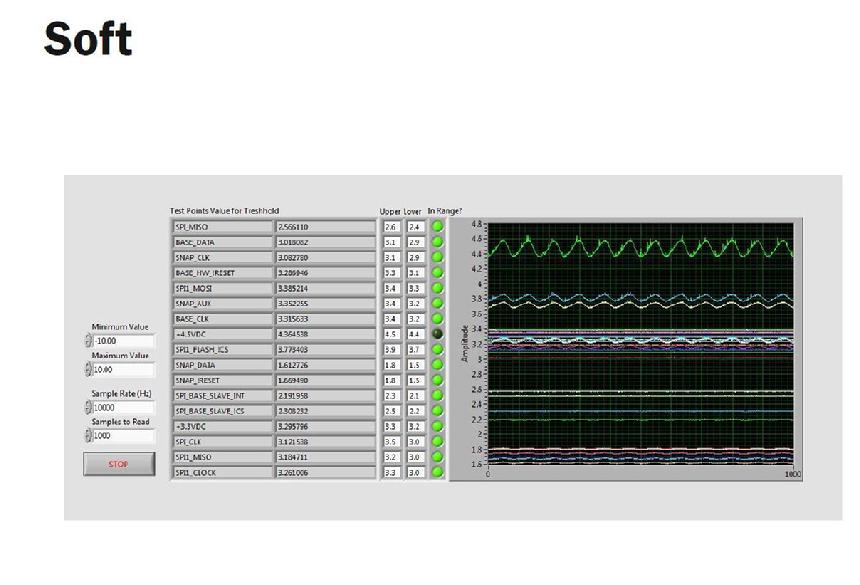Click the Upper limit field for +4.3VDC
860x585 pixels.
point(391,334)
